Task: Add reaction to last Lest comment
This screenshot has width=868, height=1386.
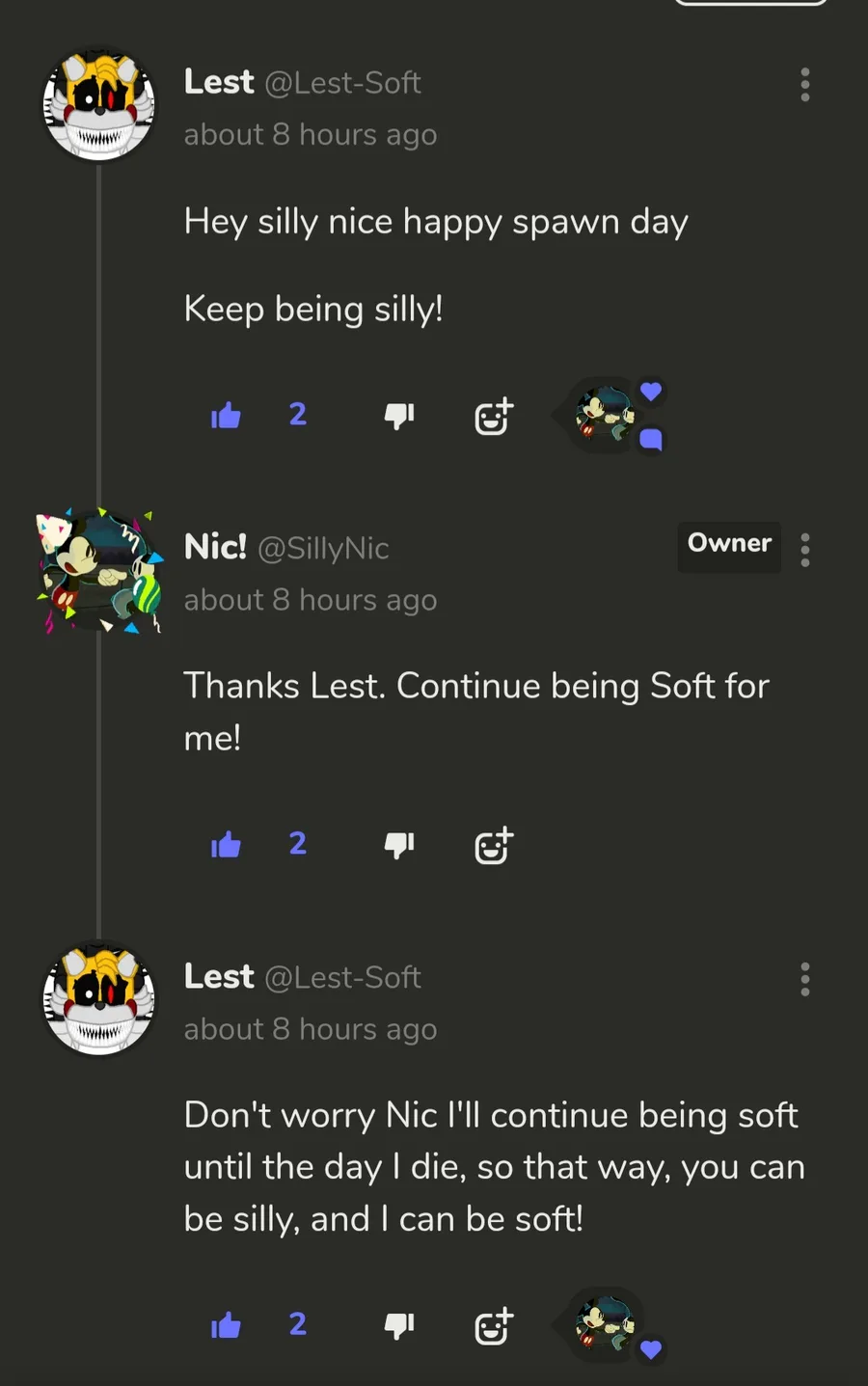Action: click(x=493, y=1326)
